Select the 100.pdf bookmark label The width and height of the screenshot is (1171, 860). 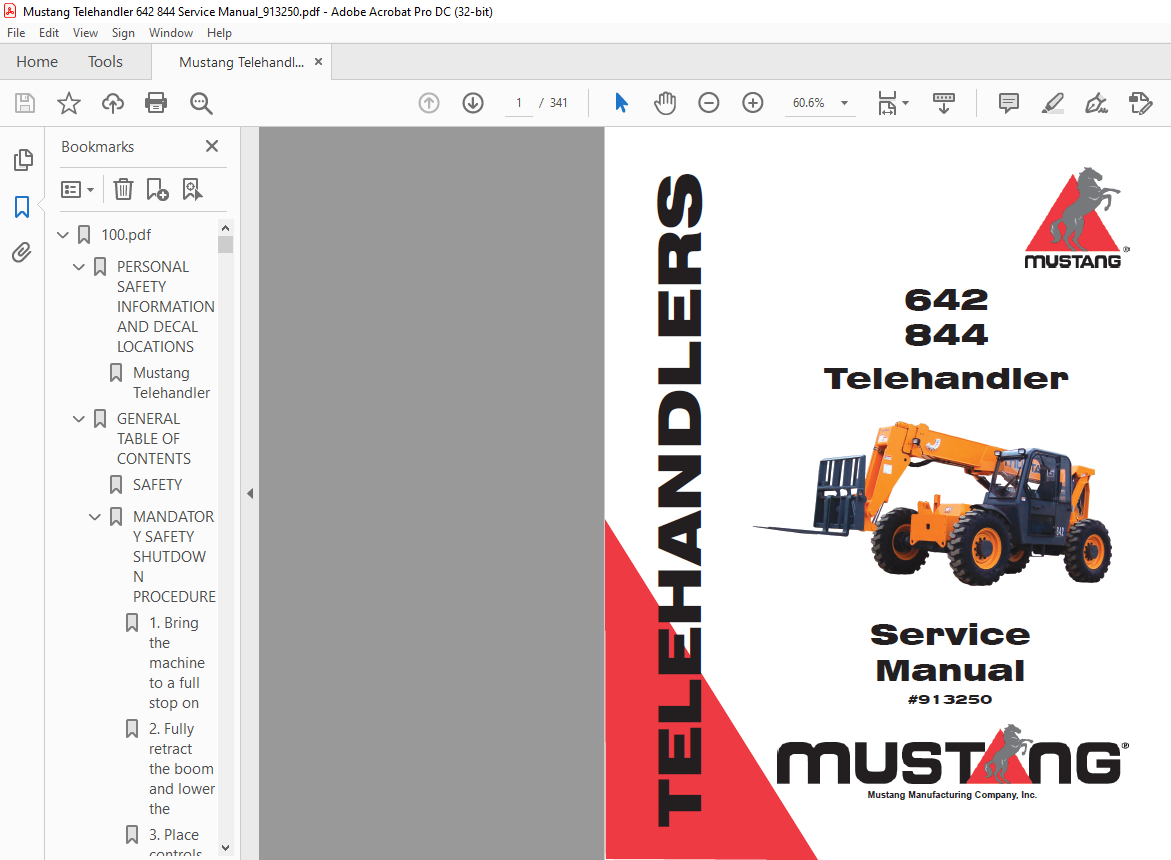[x=126, y=235]
